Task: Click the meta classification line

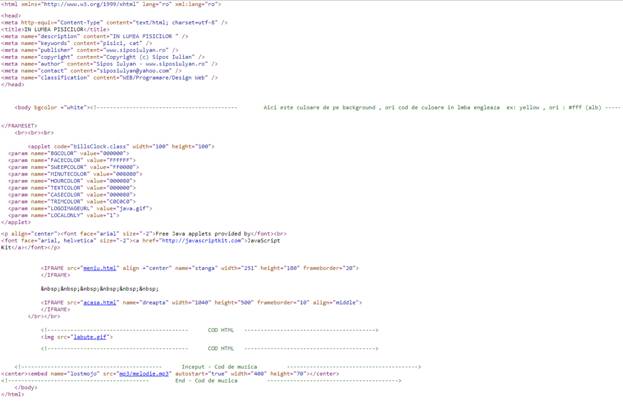Action: [x=109, y=78]
